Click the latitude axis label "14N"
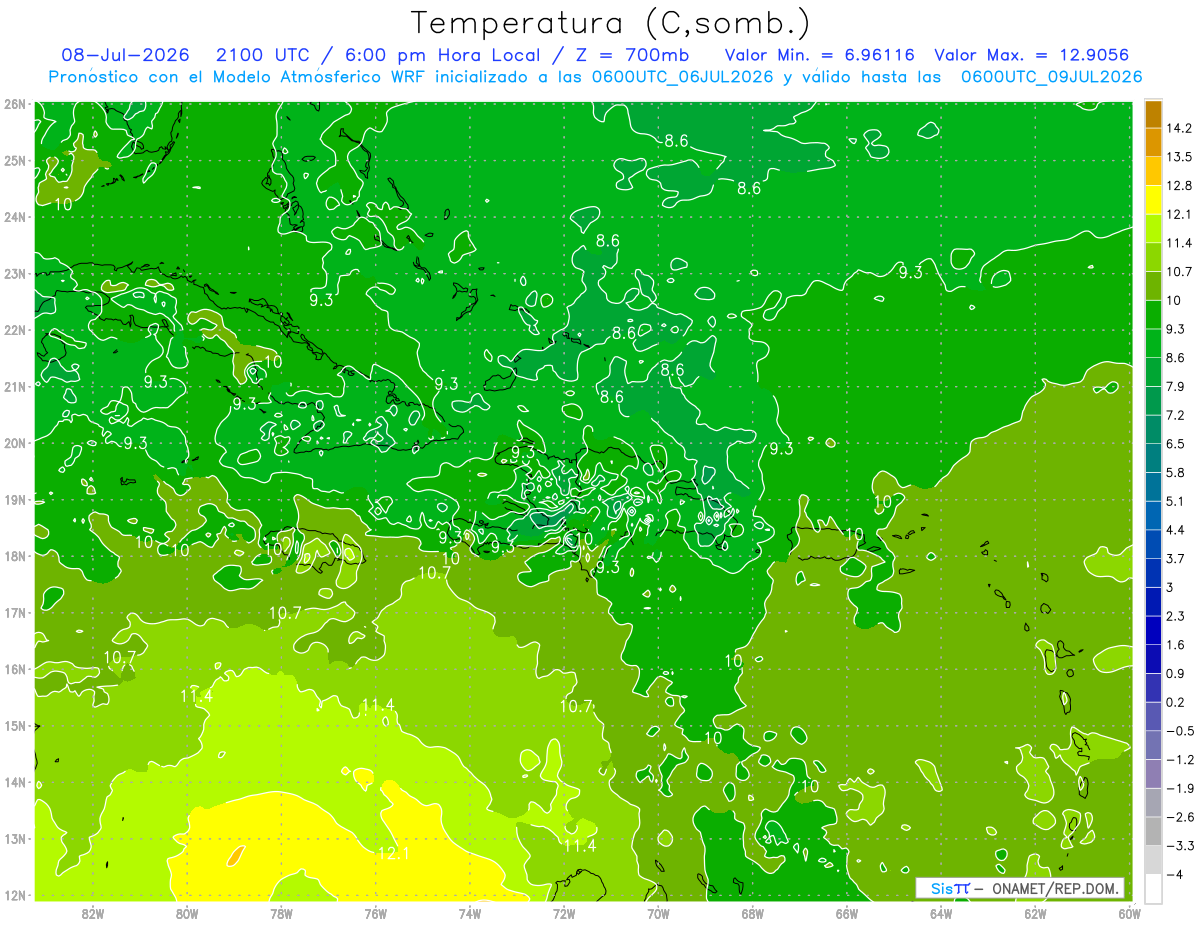Screen dimensions: 1200x927 (14, 782)
